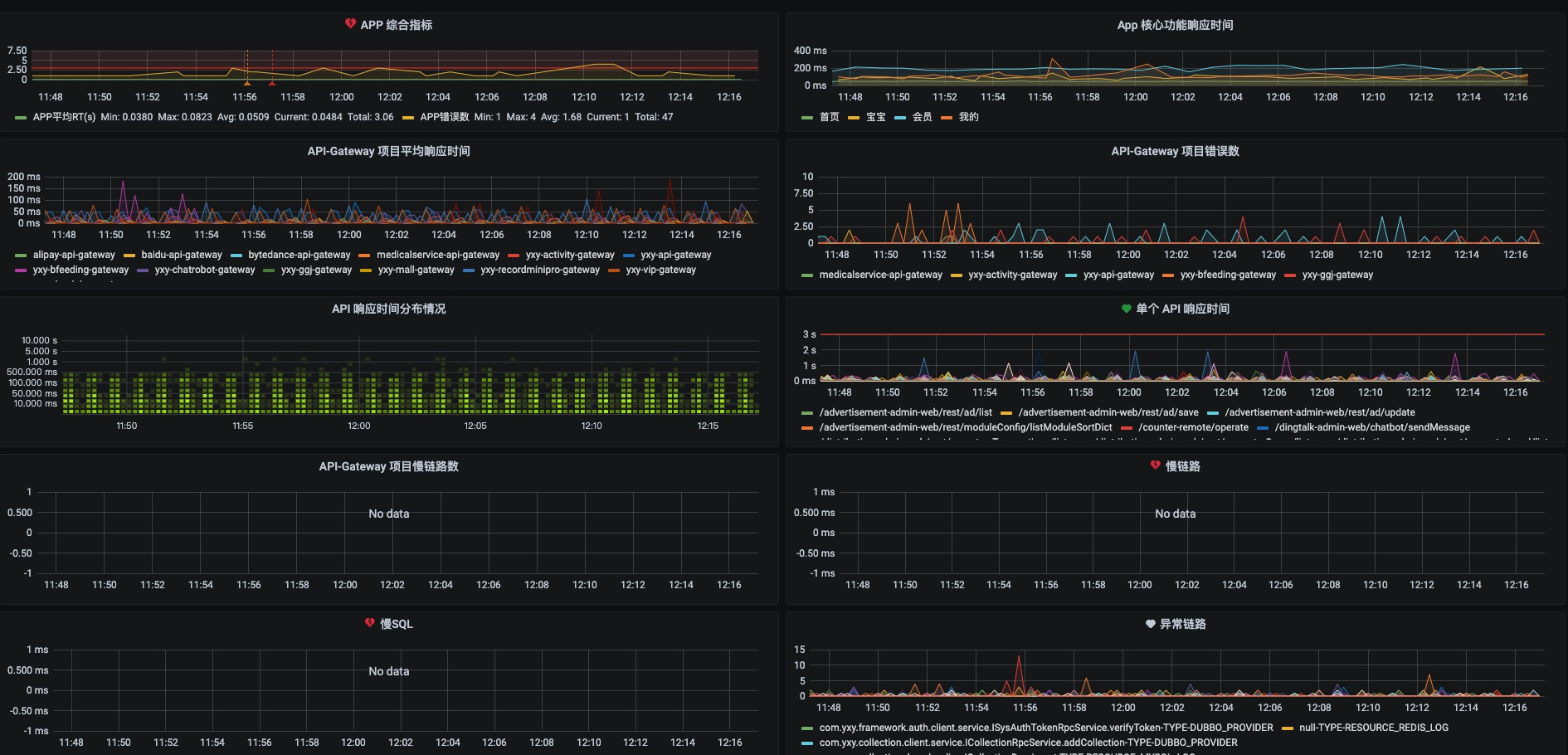The width and height of the screenshot is (1568, 755).
Task: Toggle /counter-remote/operate series legend entry
Action: [1193, 427]
